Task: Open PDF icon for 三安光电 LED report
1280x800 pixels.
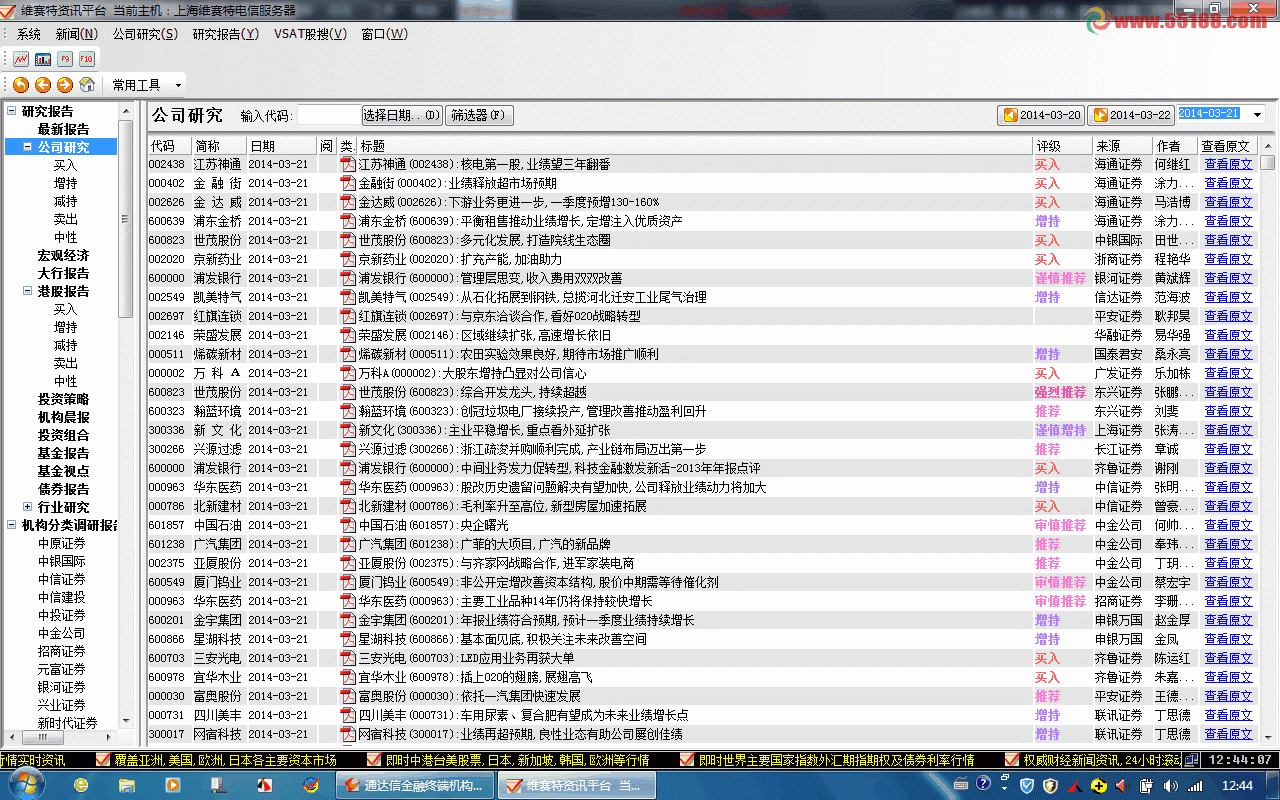Action: click(348, 658)
